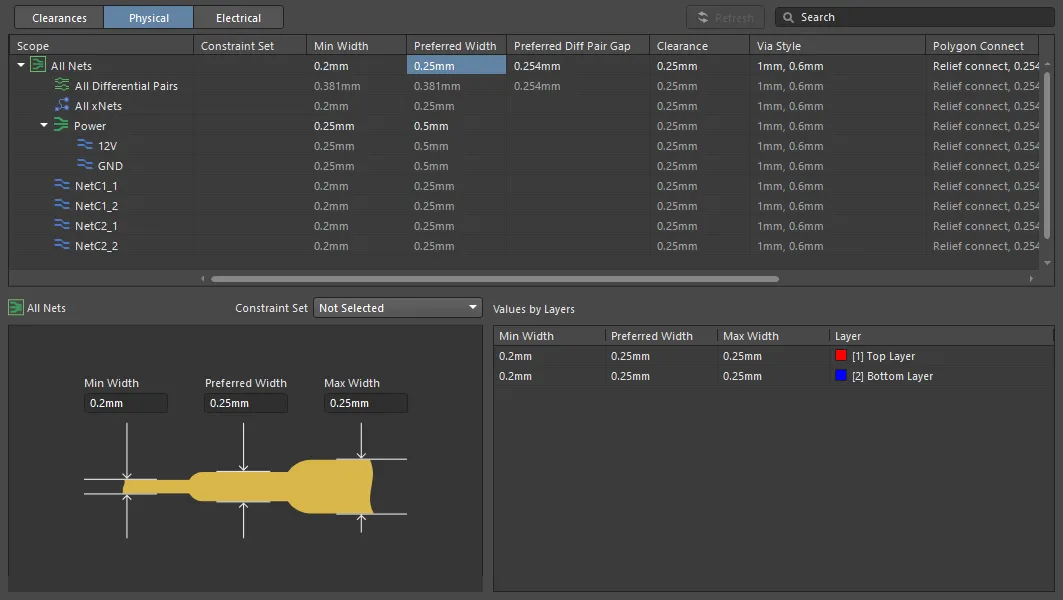Click the highlighted Preferred Width cell for All Nets
Image resolution: width=1063 pixels, height=600 pixels.
point(456,65)
